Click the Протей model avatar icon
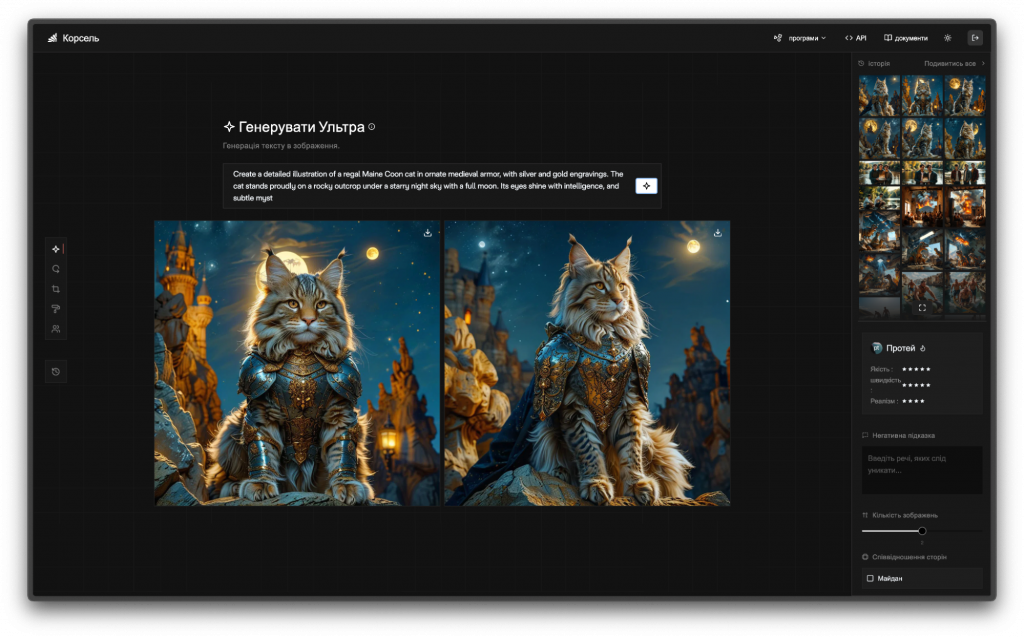Image resolution: width=1024 pixels, height=638 pixels. coord(877,348)
